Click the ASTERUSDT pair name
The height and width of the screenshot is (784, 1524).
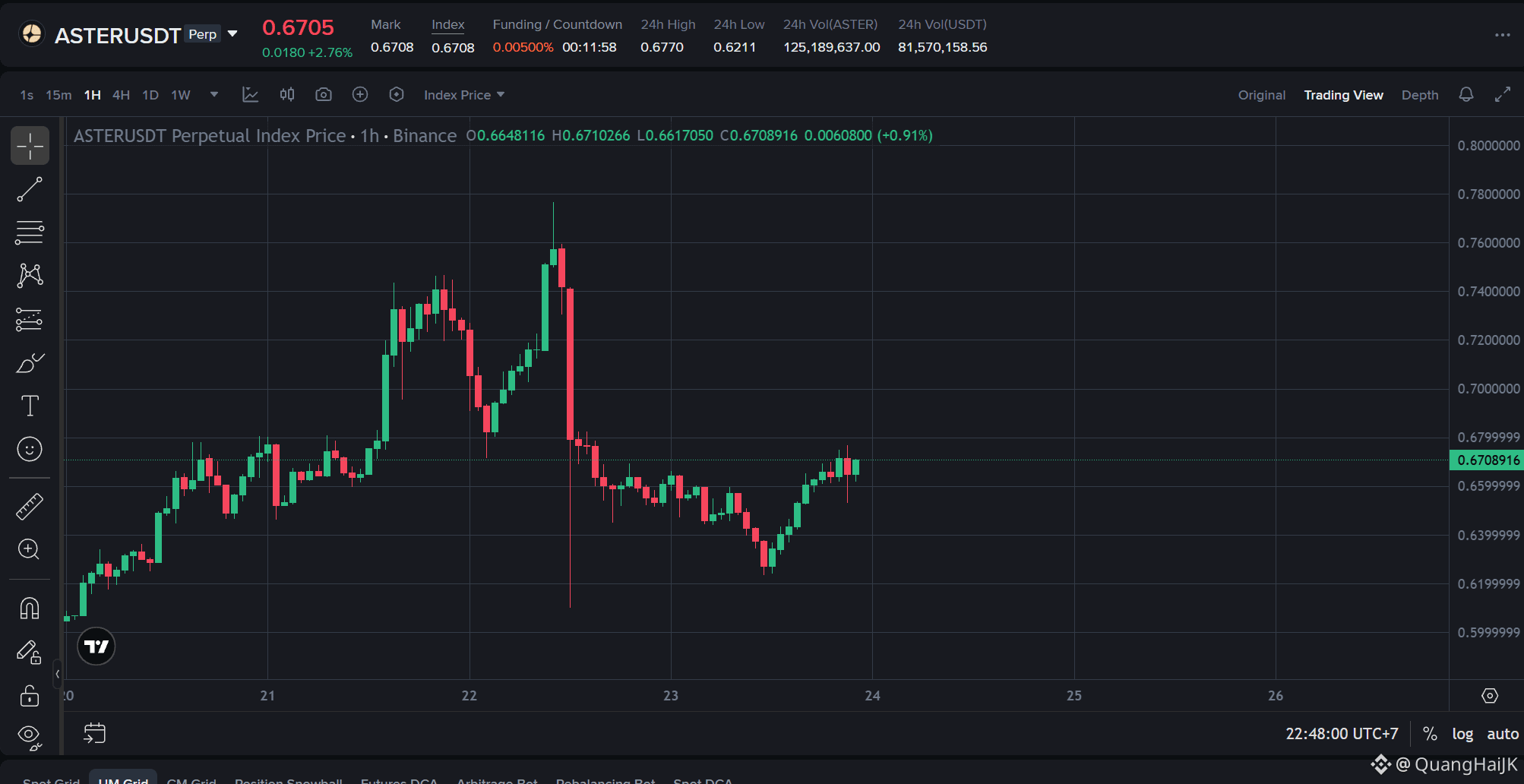[118, 36]
